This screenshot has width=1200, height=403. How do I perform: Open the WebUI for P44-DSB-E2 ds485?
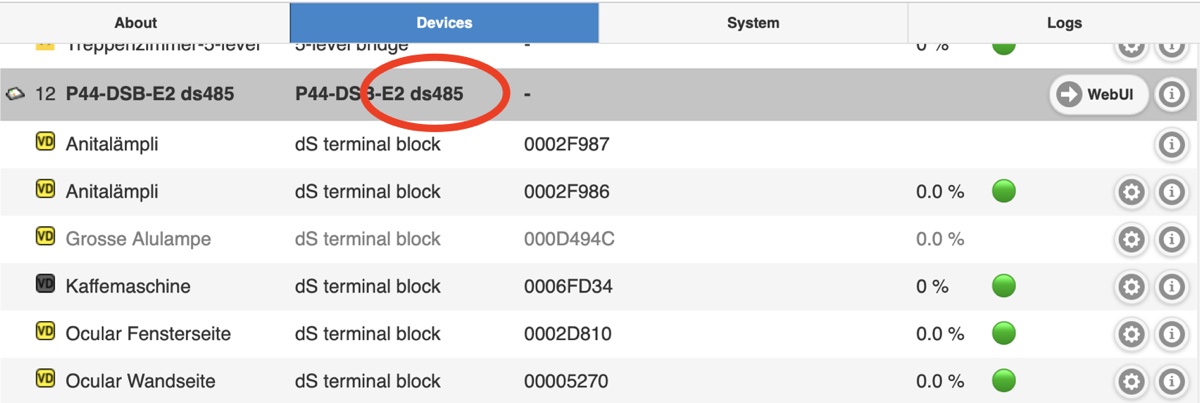coord(1098,95)
